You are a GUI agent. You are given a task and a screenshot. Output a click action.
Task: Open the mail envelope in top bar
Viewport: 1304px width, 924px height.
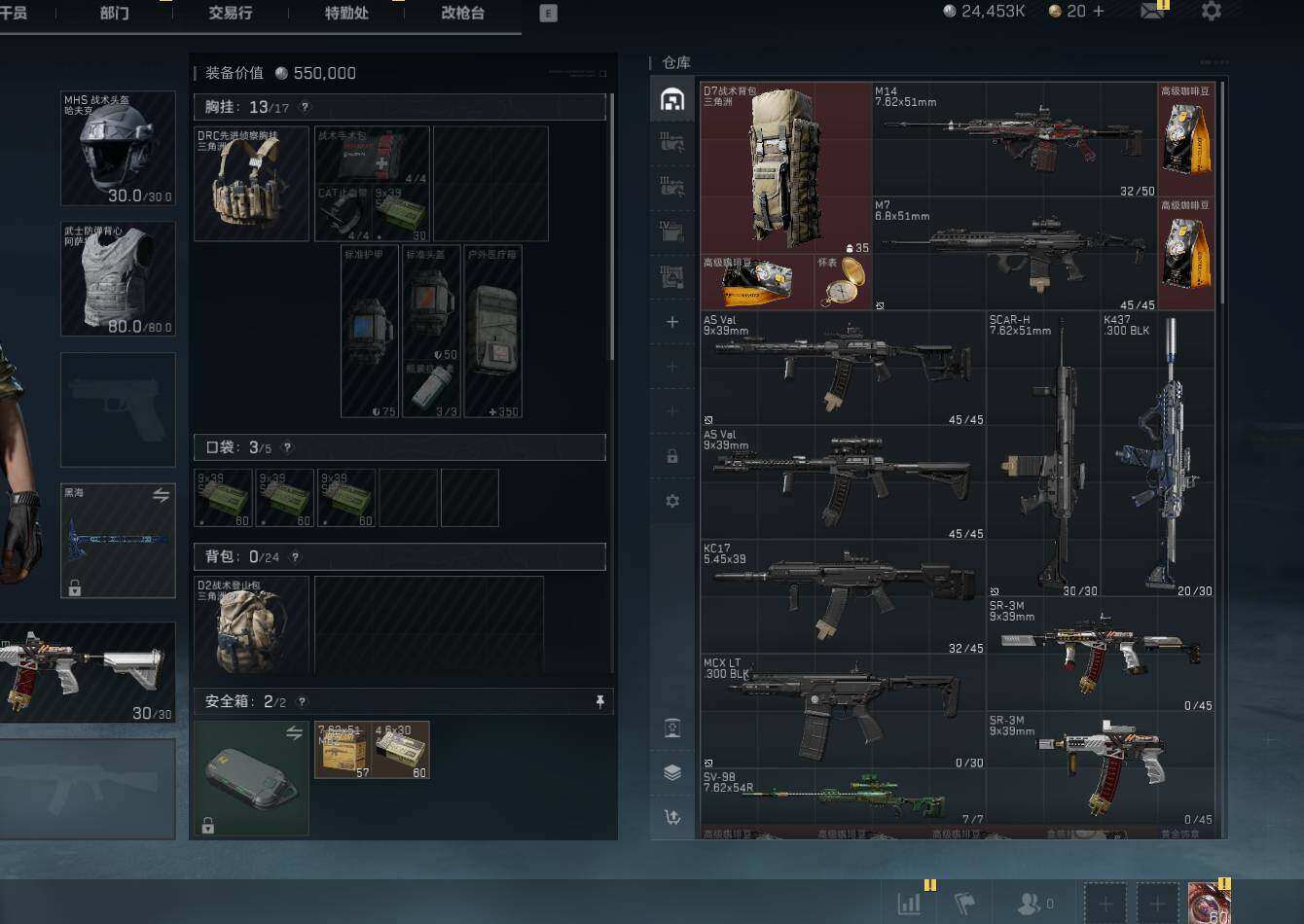(1153, 11)
